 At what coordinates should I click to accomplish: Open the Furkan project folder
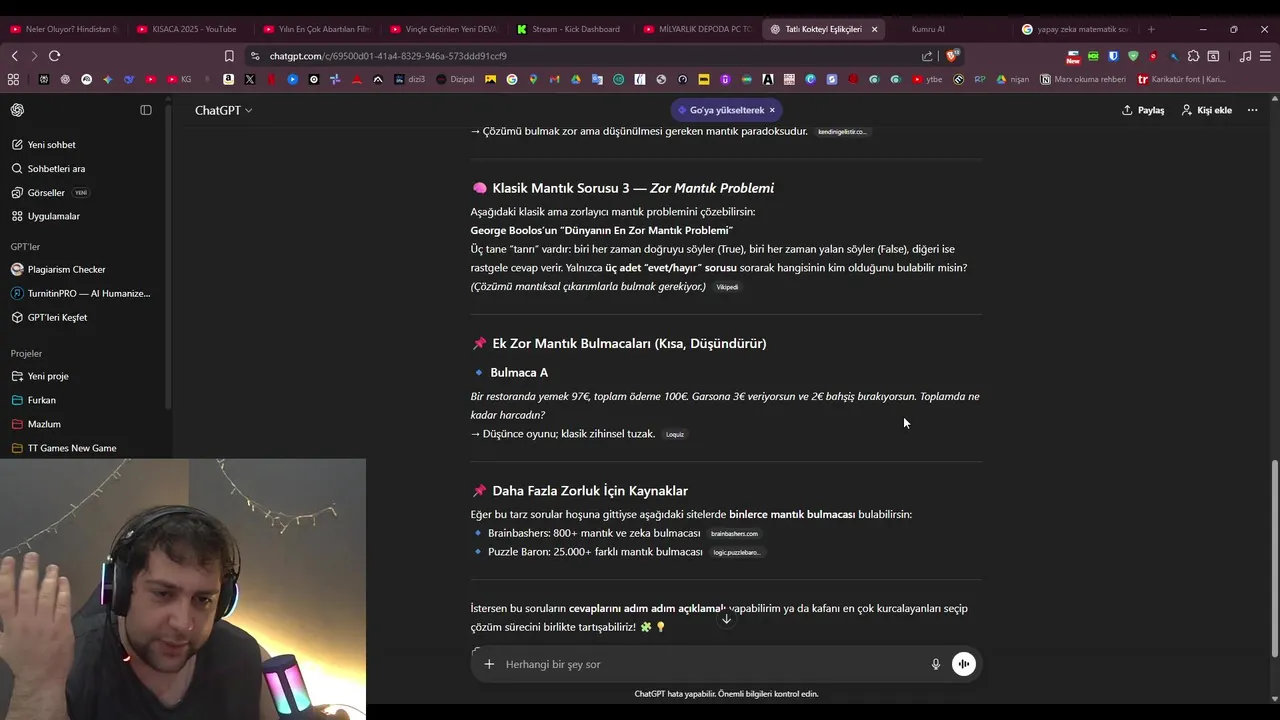click(x=33, y=400)
